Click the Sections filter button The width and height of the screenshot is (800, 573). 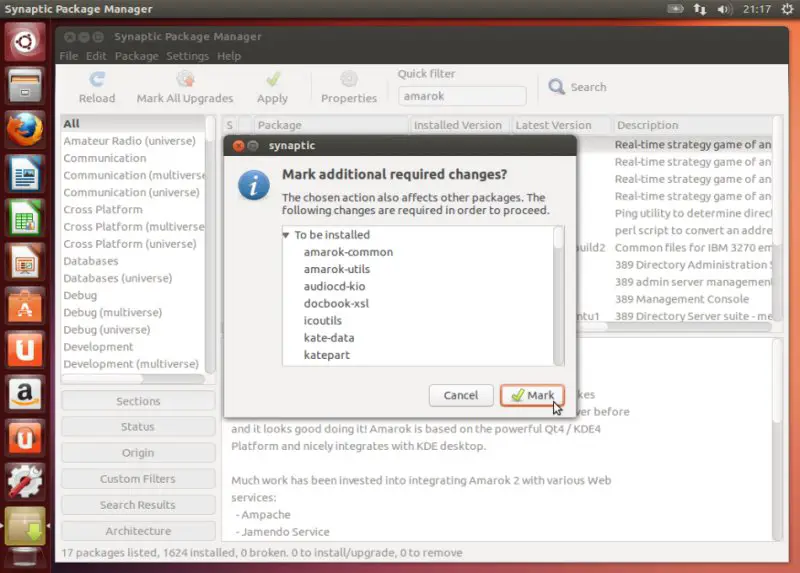pos(138,401)
